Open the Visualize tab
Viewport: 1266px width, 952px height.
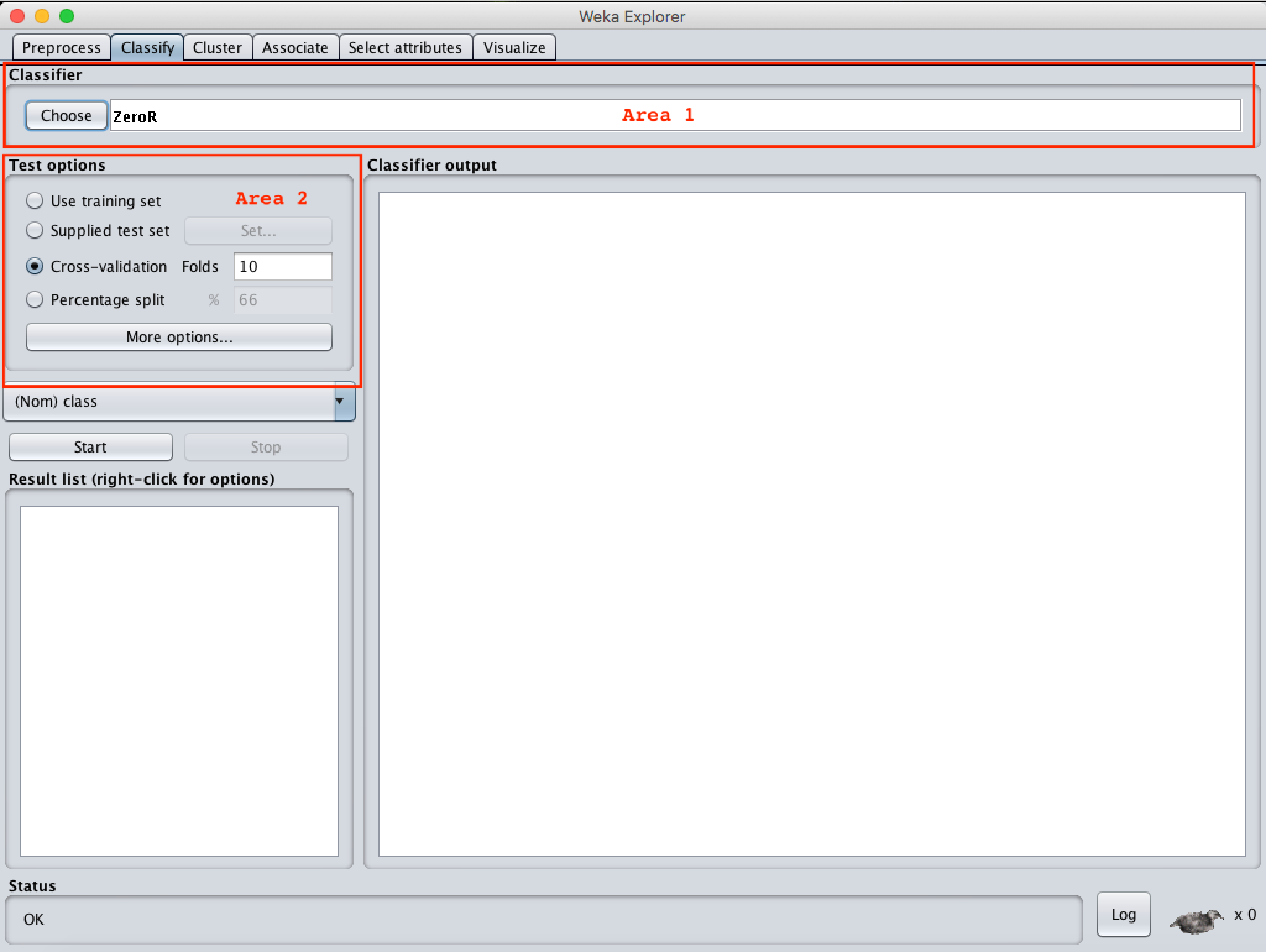514,48
